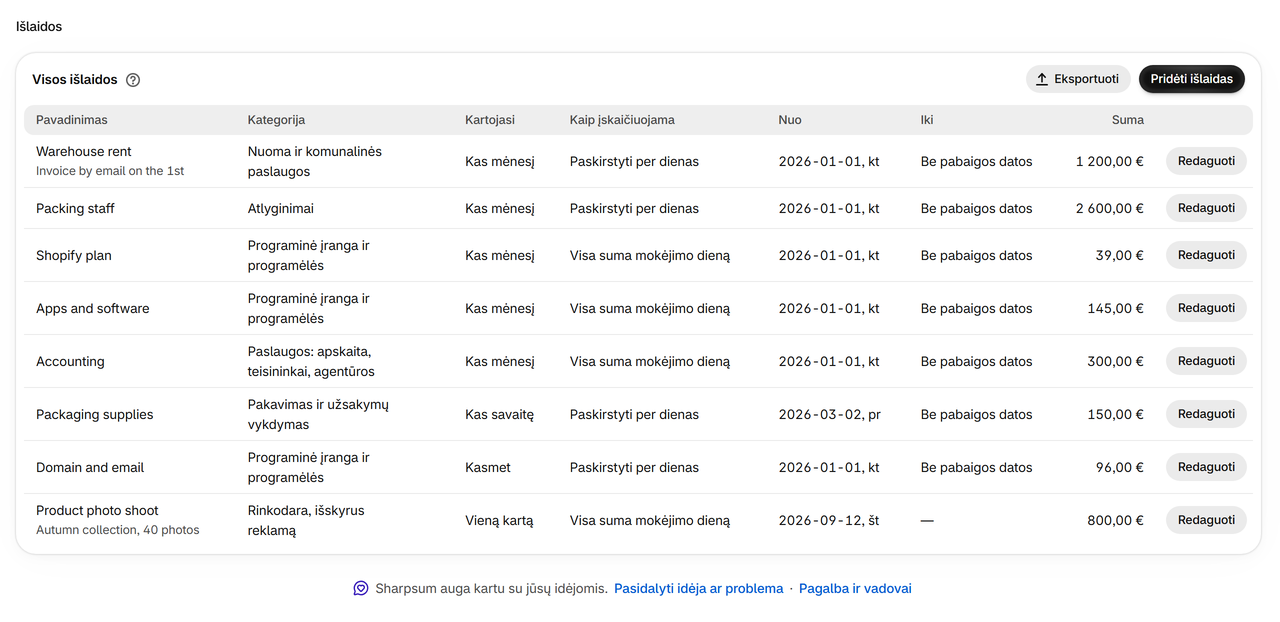Open Pagalba ir vadovai link

(855, 588)
